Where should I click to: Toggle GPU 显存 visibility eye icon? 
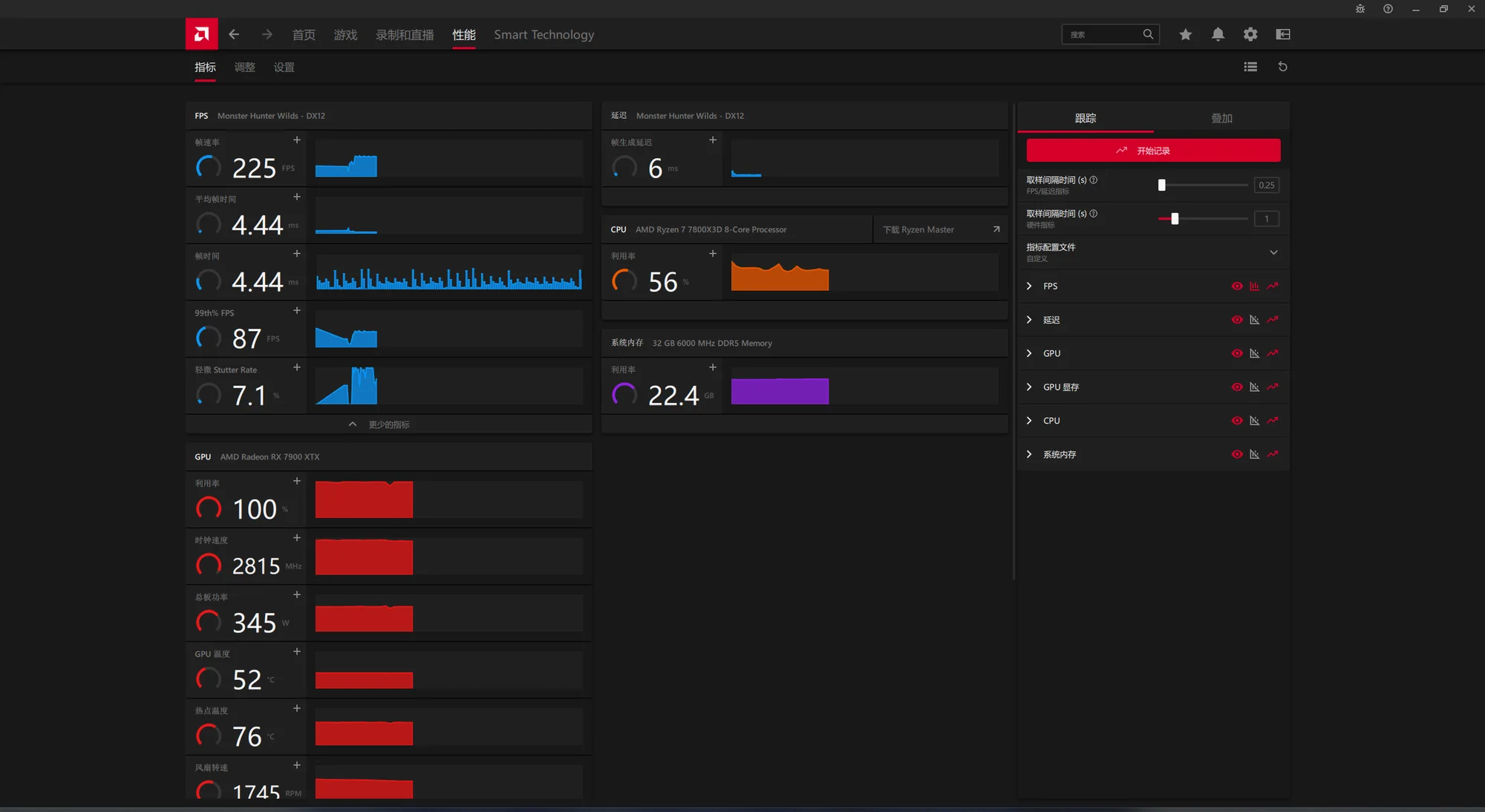pyautogui.click(x=1237, y=387)
